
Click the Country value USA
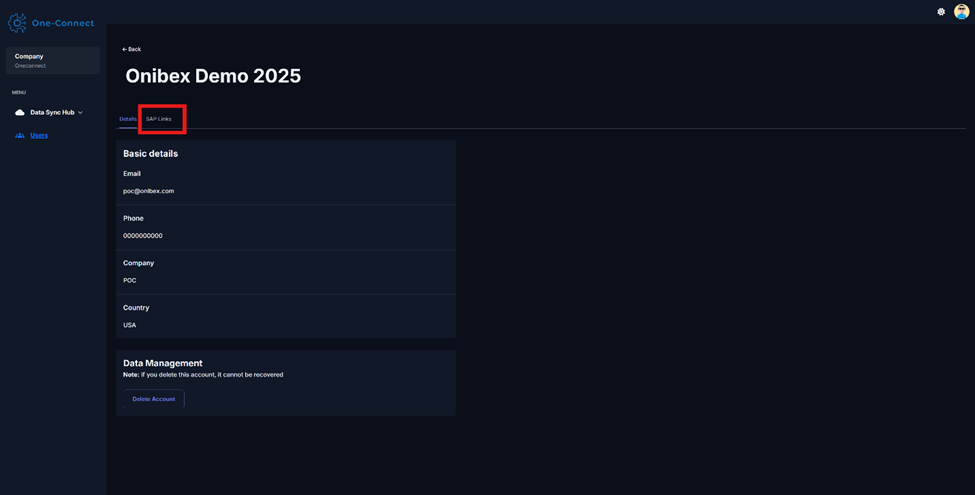(x=130, y=325)
